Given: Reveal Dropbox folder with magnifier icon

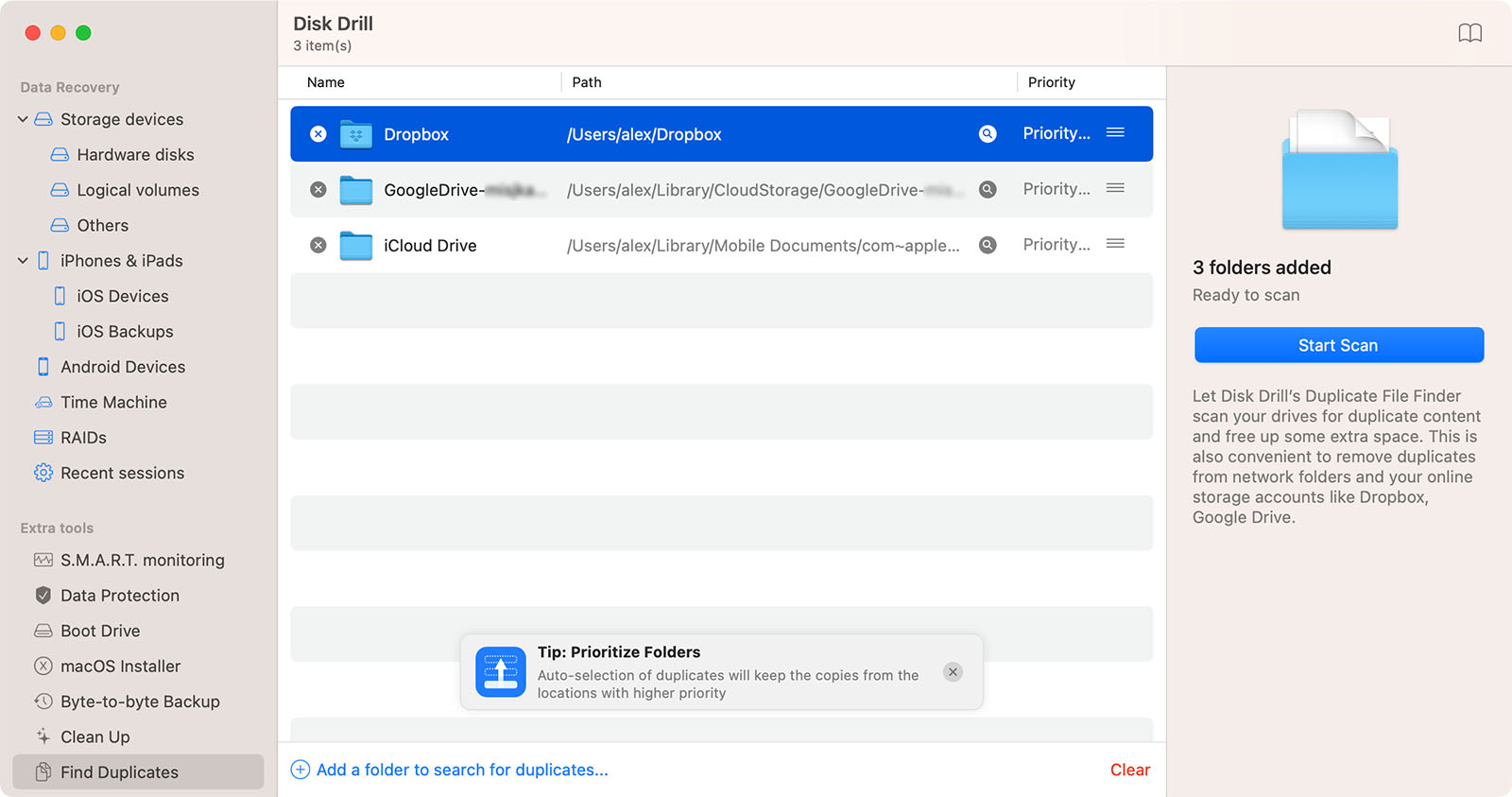Looking at the screenshot, I should click(x=988, y=134).
